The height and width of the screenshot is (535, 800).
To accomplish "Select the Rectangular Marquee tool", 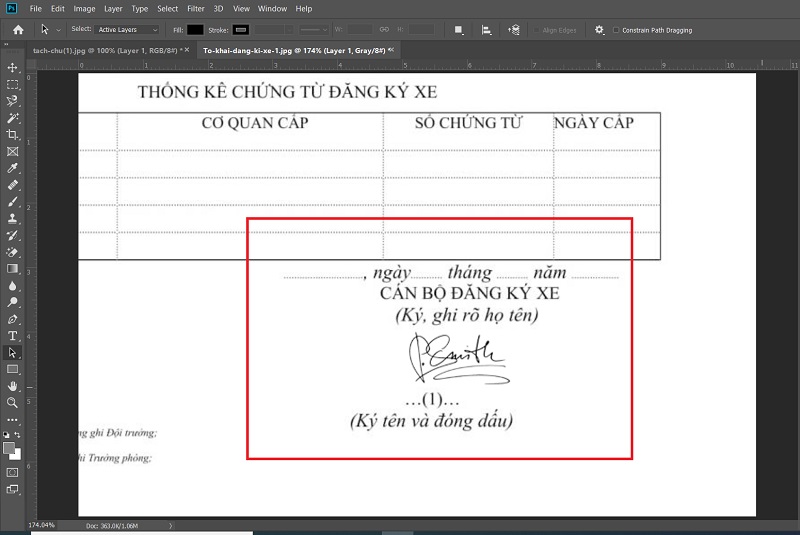I will tap(12, 84).
